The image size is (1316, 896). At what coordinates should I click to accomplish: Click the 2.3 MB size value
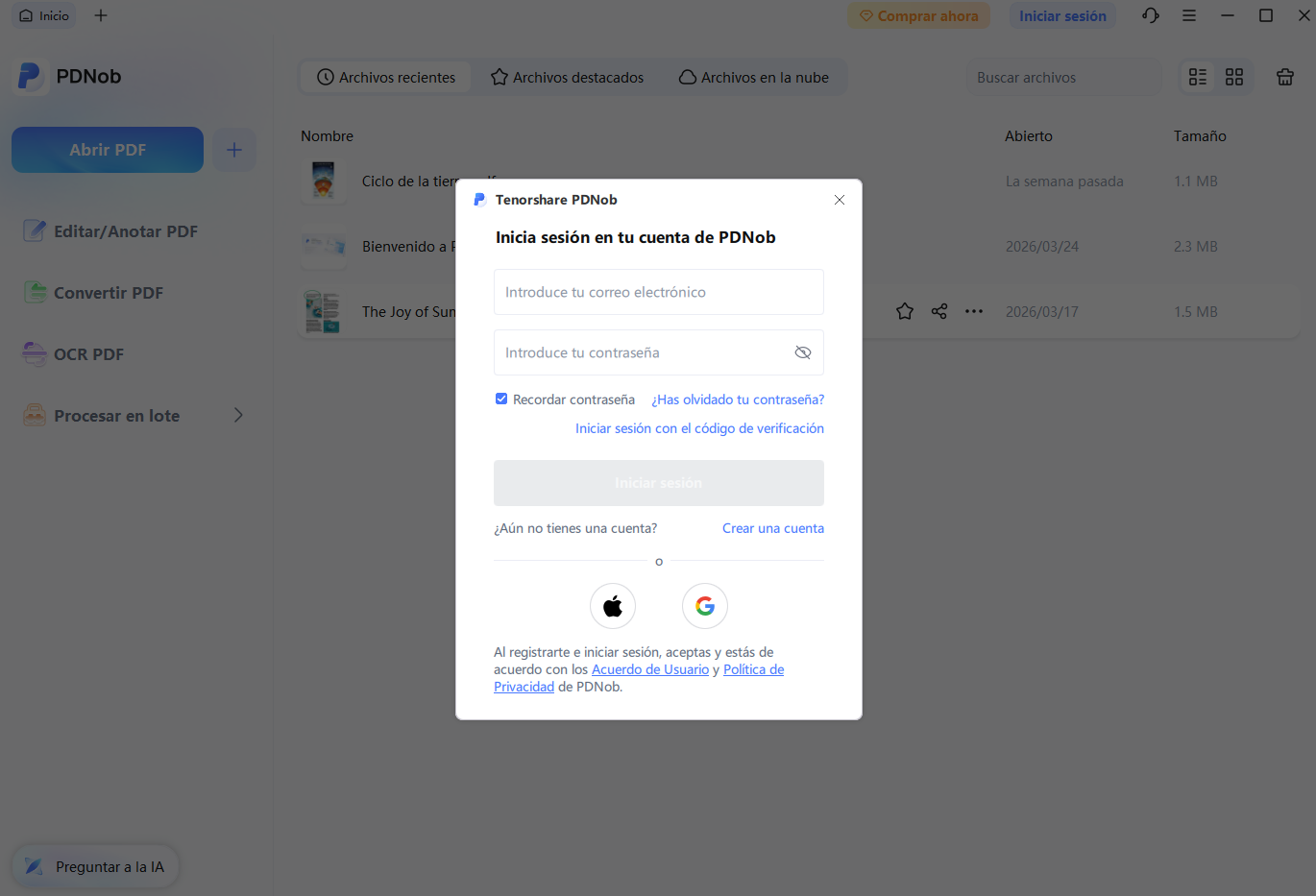1196,247
